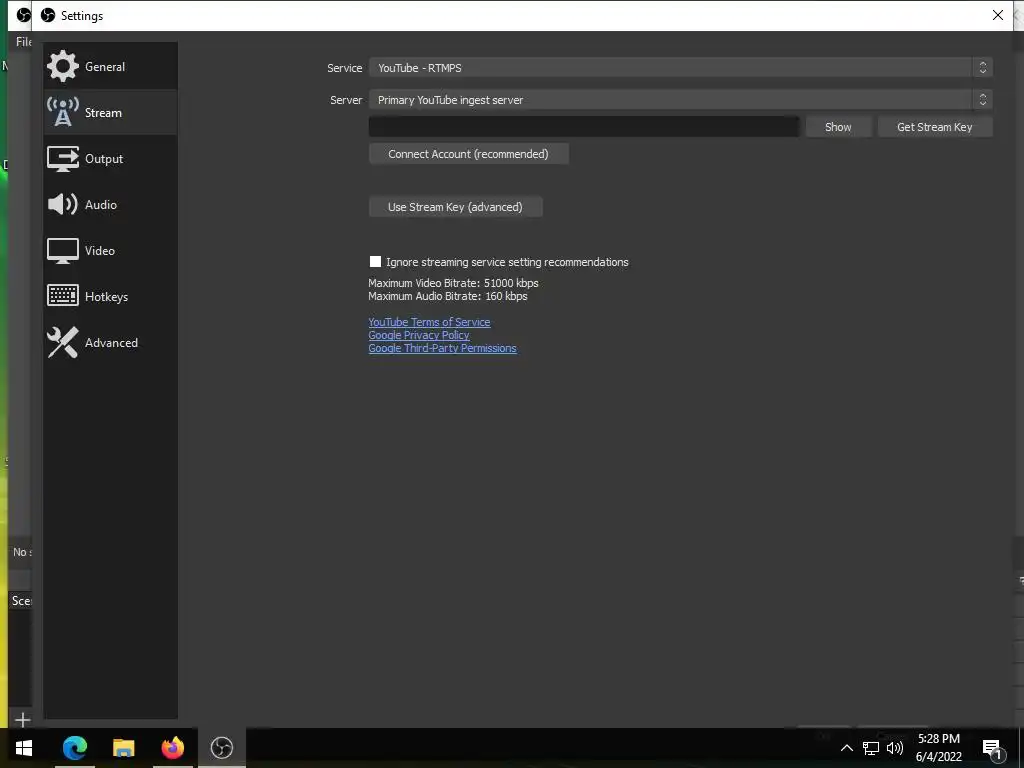Open File Explorer from the taskbar
The image size is (1024, 768).
point(123,748)
